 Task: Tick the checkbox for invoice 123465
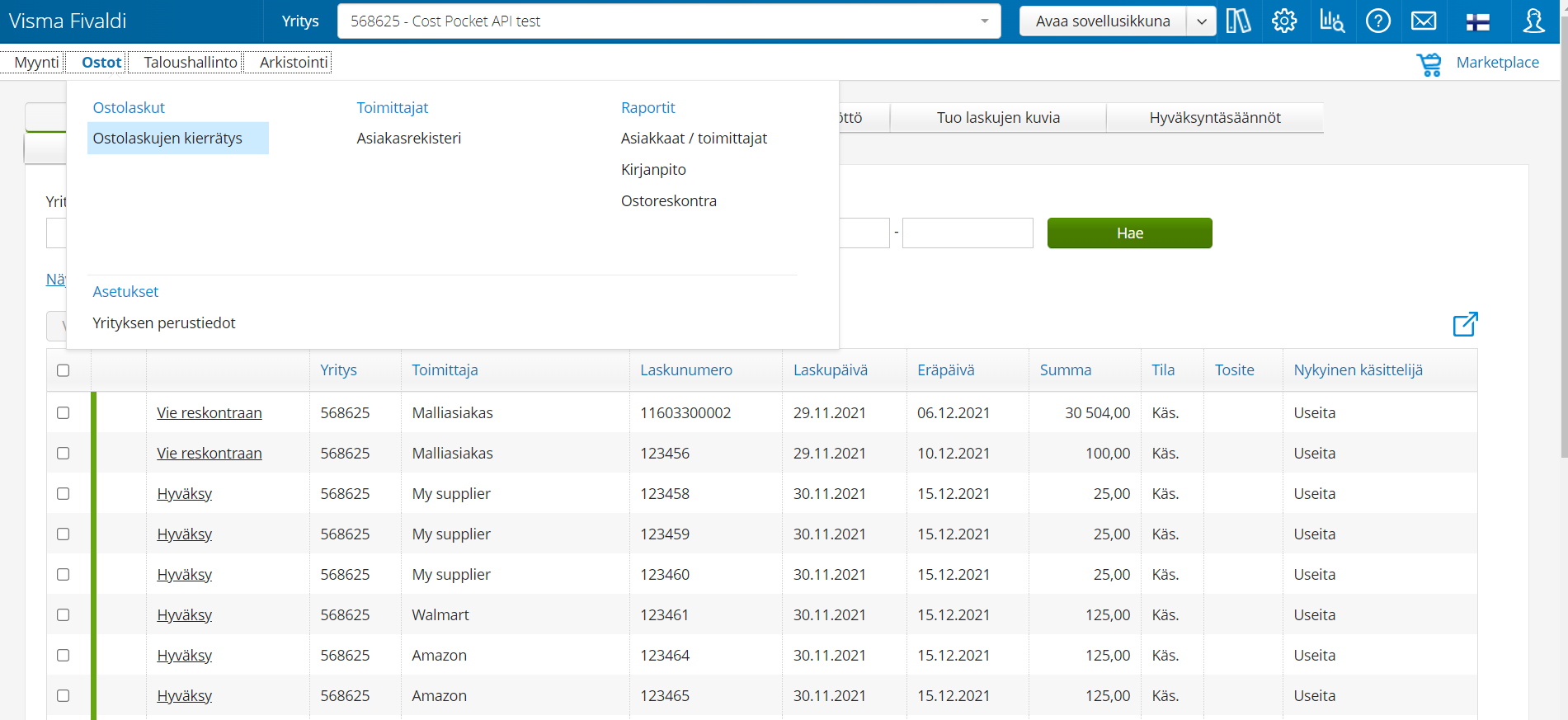[x=64, y=695]
